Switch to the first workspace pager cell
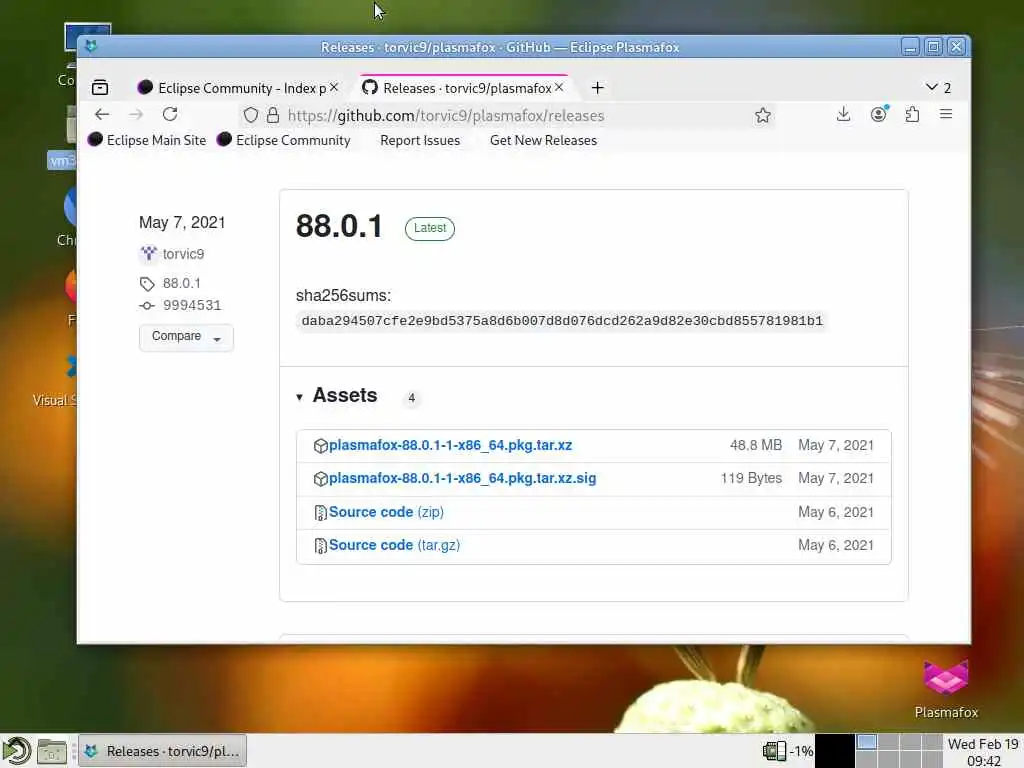Screen dimensions: 1024x768 (x=867, y=743)
